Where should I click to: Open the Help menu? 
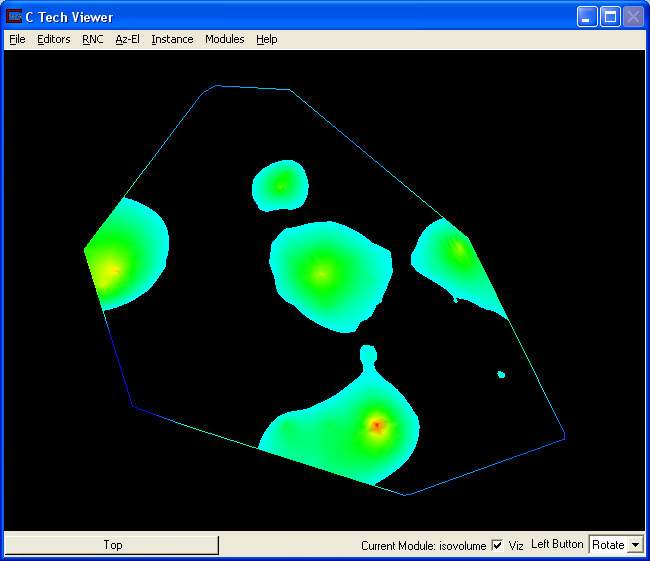pyautogui.click(x=267, y=39)
